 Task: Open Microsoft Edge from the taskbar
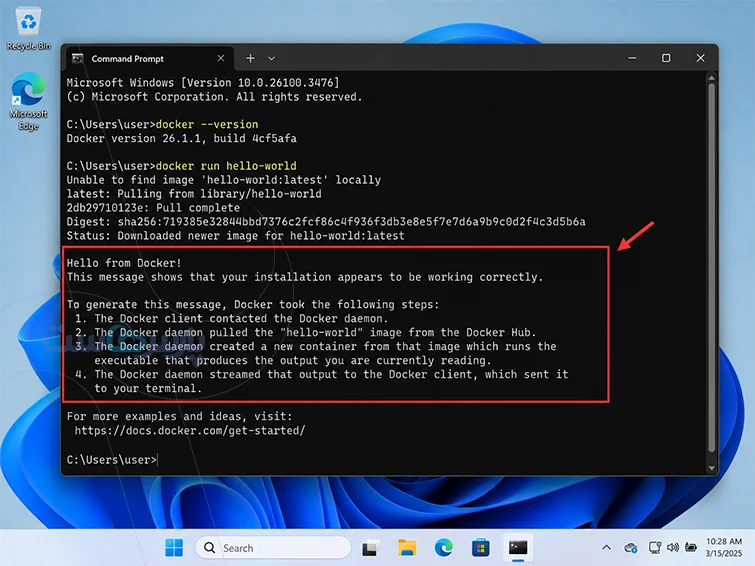point(443,548)
